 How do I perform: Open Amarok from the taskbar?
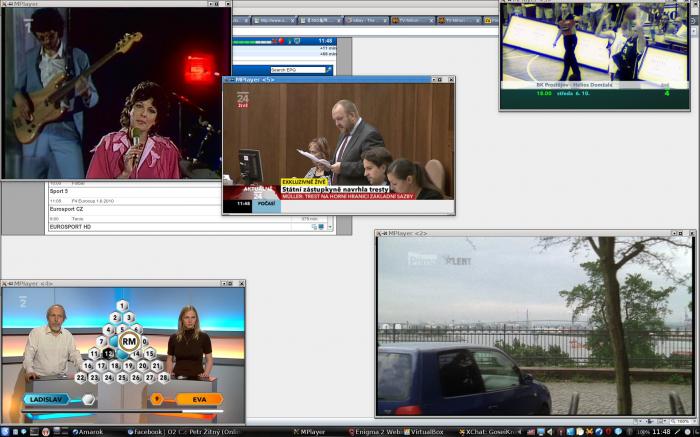click(88, 432)
